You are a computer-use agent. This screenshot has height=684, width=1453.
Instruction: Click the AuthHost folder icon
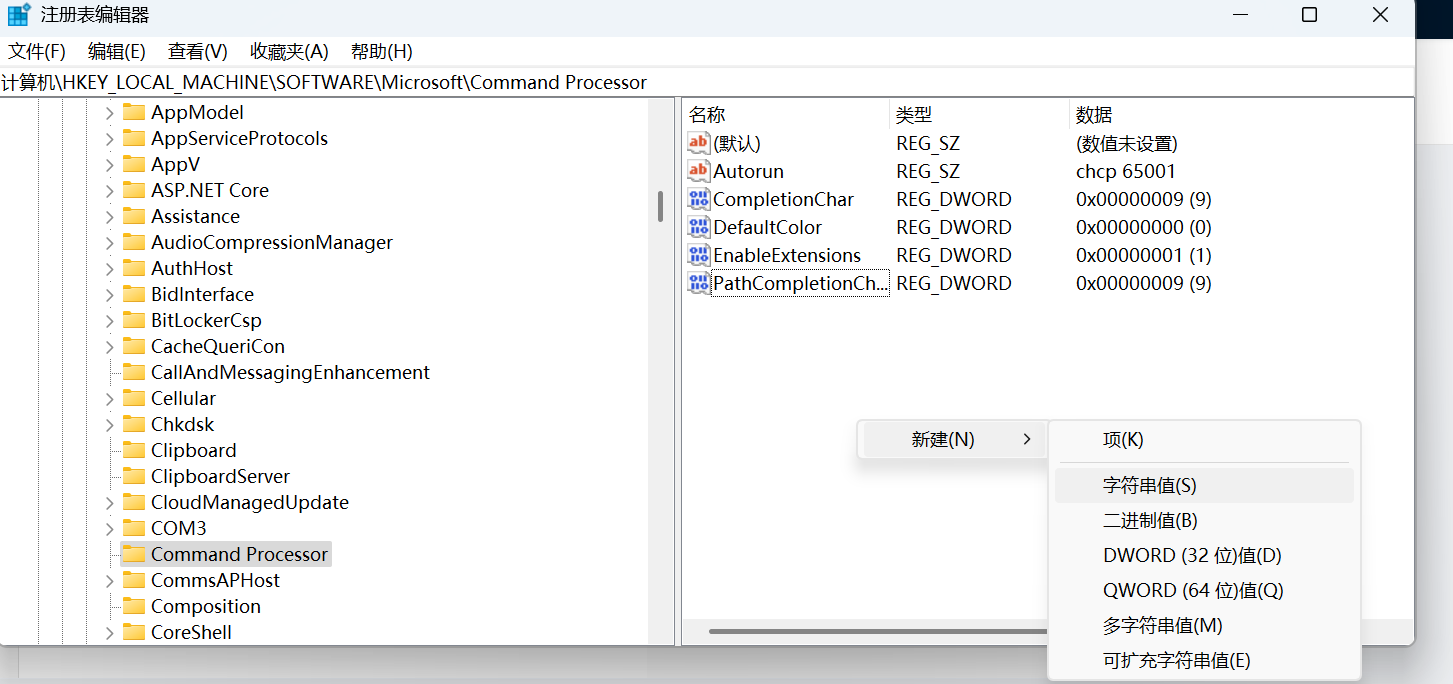[x=134, y=268]
